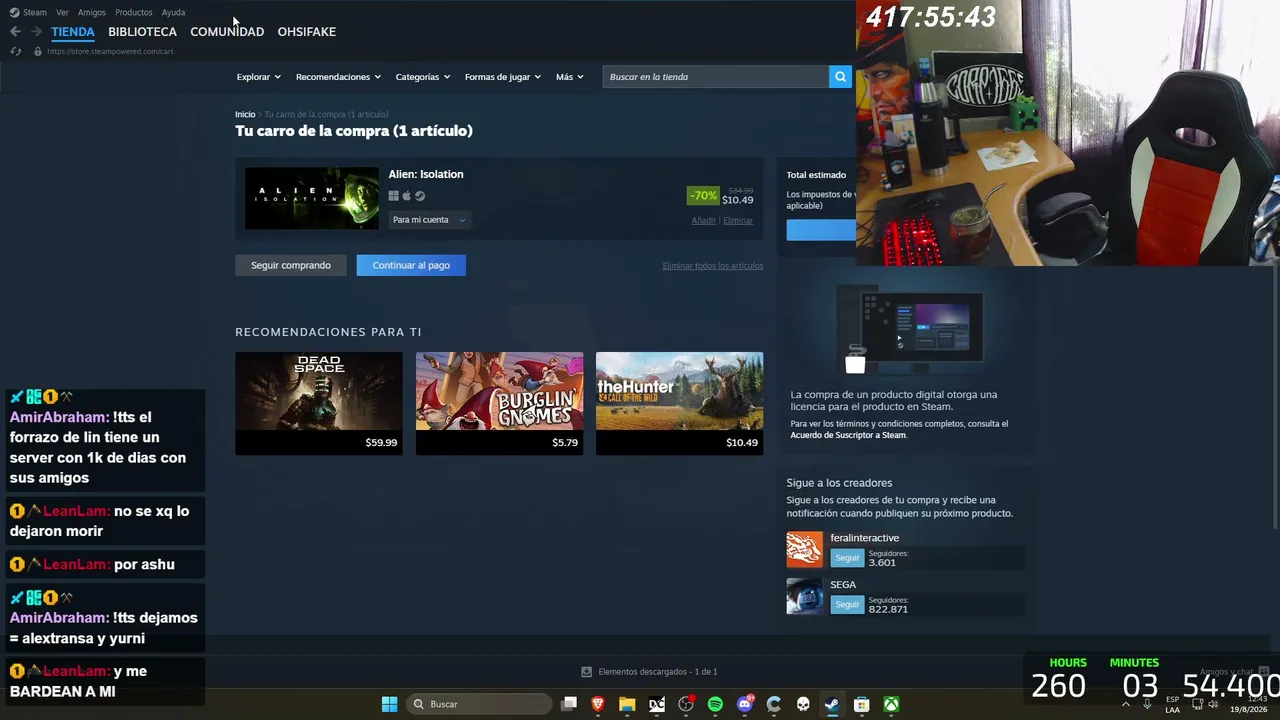Open the Burglin' Gnomes recommendation
This screenshot has height=720, width=1280.
coord(499,403)
